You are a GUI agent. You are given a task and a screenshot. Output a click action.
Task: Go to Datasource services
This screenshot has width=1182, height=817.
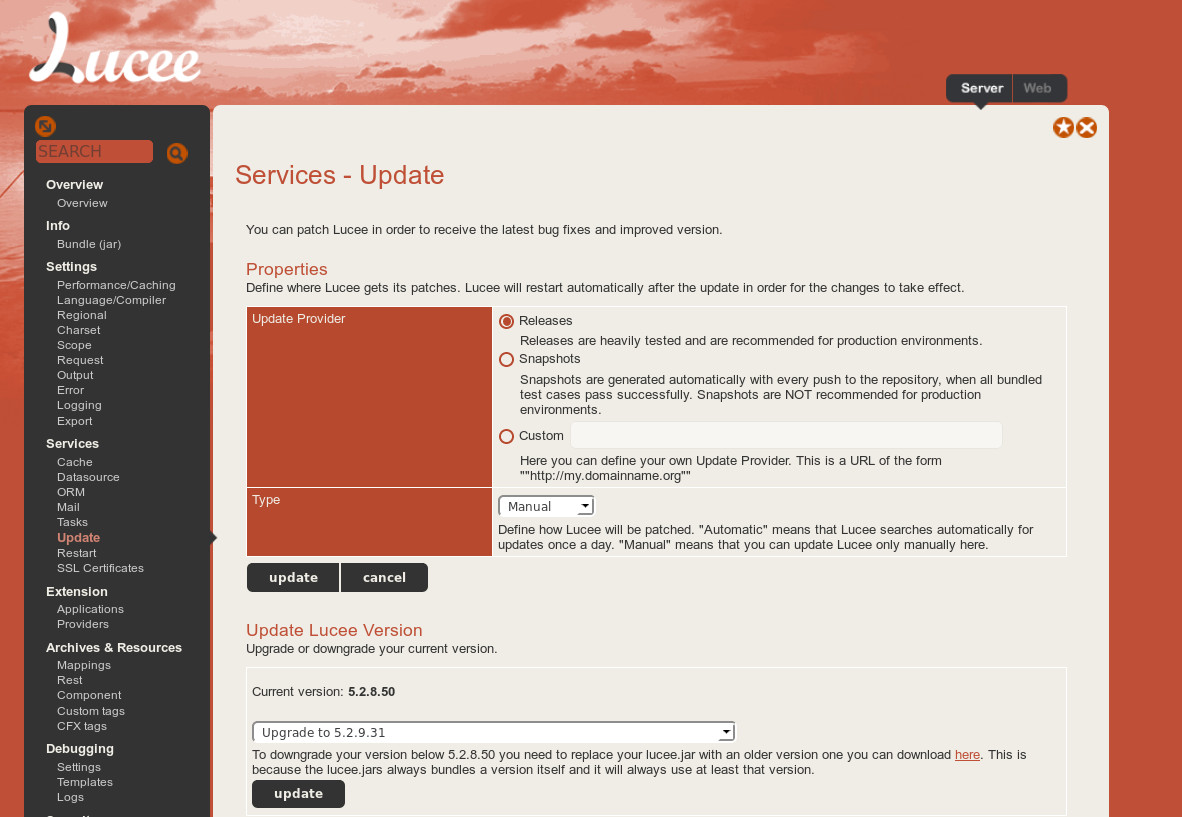(x=88, y=477)
